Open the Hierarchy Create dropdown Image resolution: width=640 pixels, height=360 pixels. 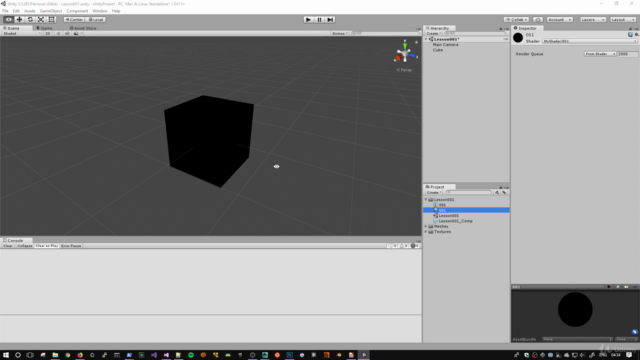coord(433,33)
